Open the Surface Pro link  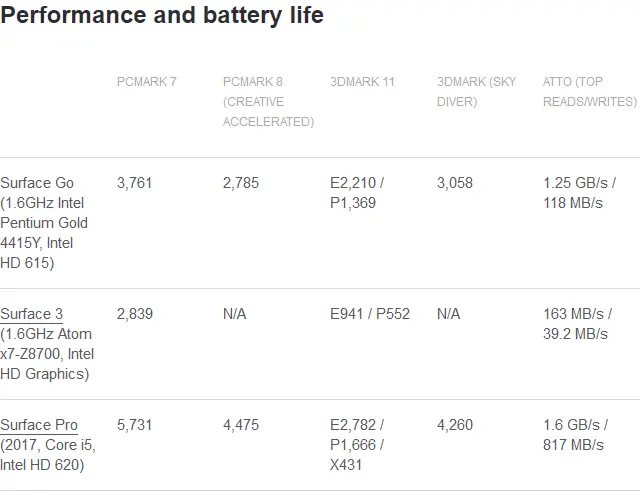tap(39, 425)
